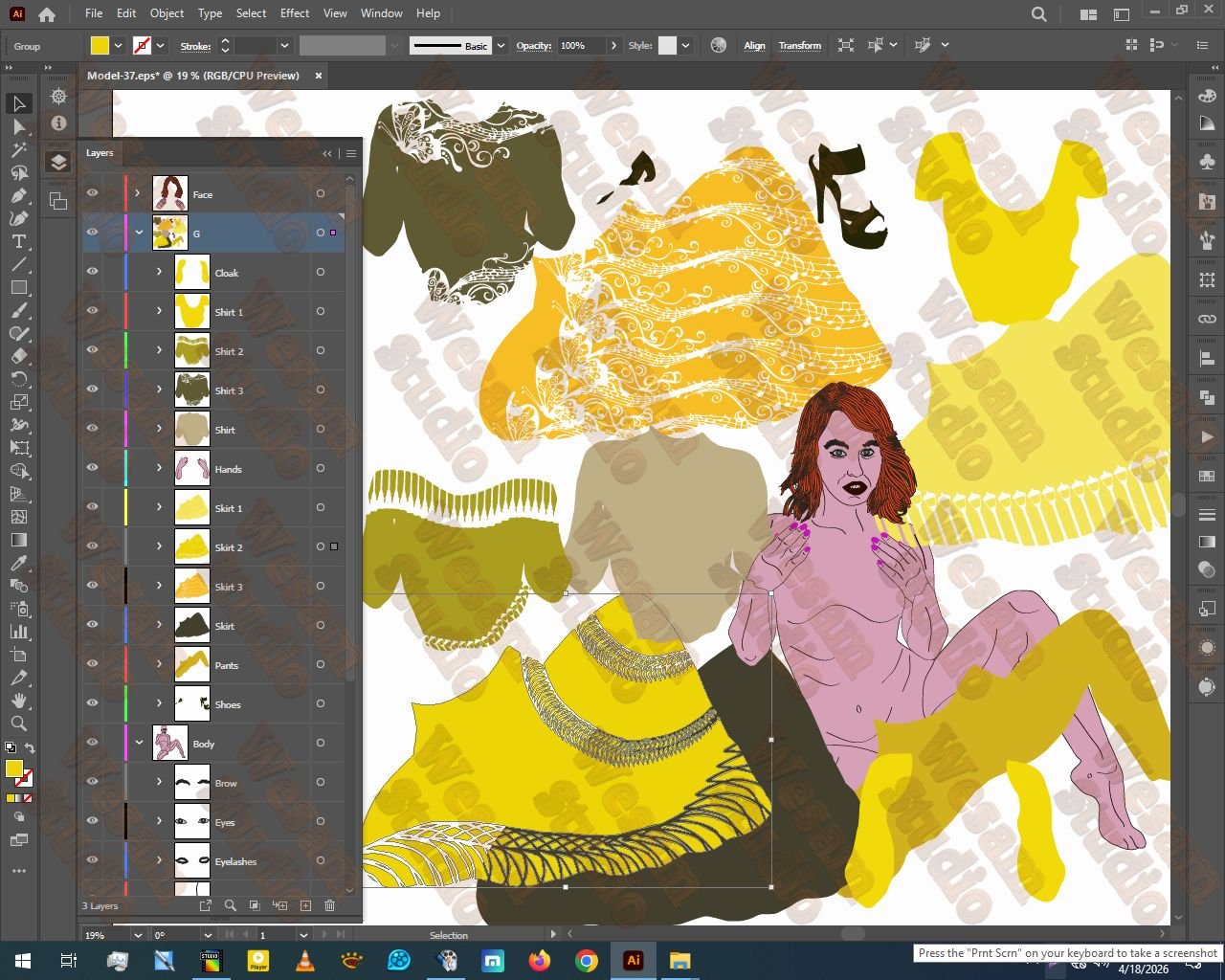
Task: Expand the Face layer
Action: pos(138,193)
